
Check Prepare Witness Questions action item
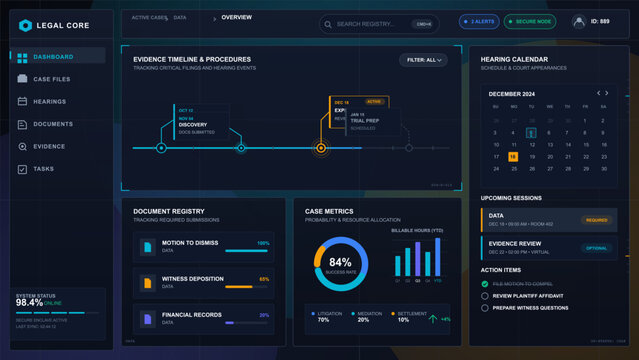coord(485,308)
